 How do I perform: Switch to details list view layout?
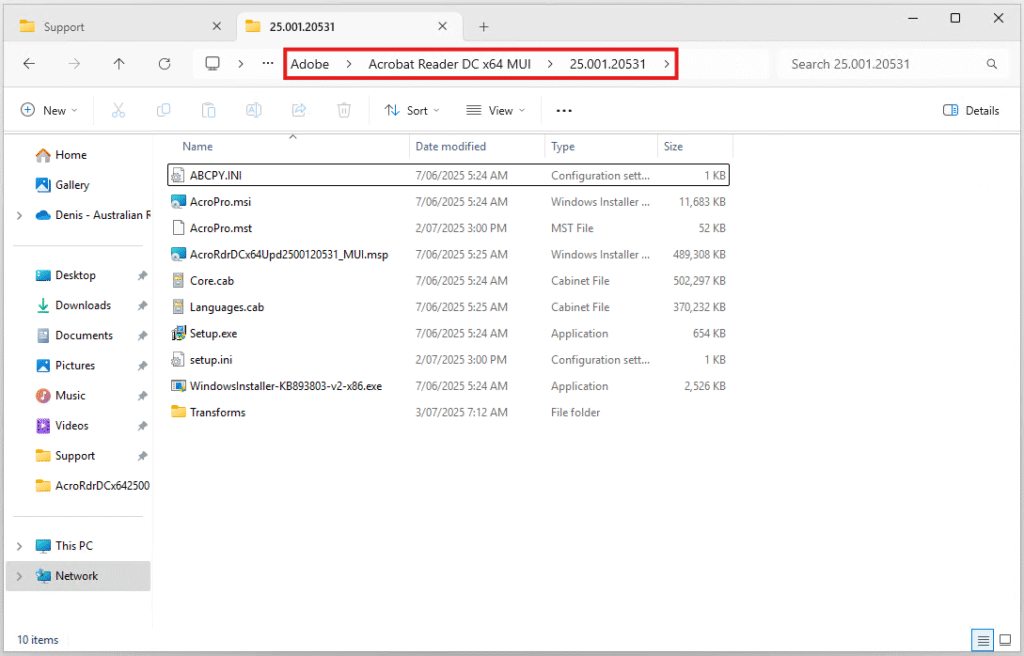pos(982,640)
